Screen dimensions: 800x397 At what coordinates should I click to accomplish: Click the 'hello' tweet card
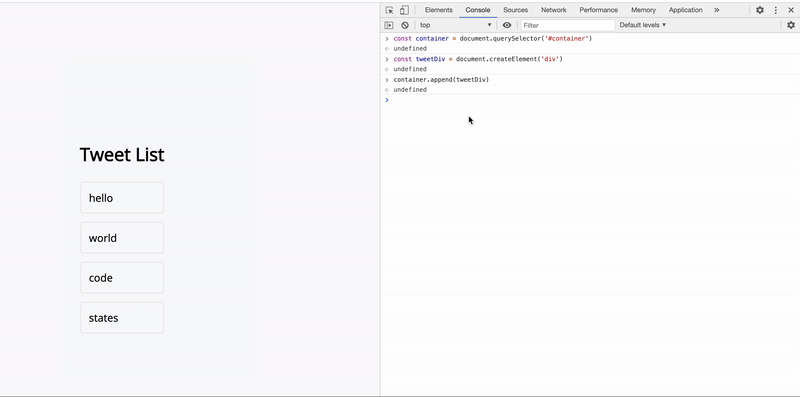click(x=122, y=197)
